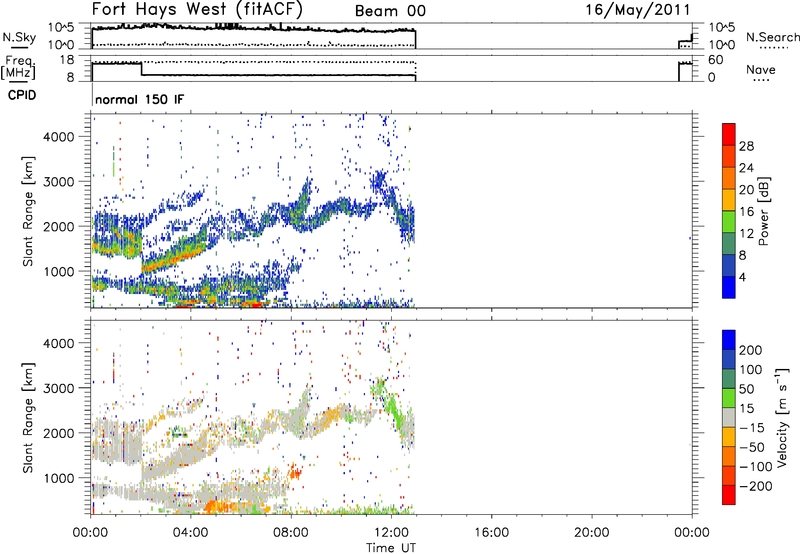800x554 pixels.
Task: Click the '04:00' time axis label
Action: (x=191, y=533)
